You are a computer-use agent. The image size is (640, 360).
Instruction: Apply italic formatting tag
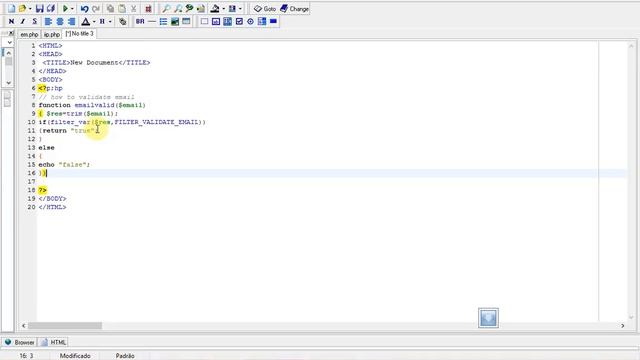(23, 21)
